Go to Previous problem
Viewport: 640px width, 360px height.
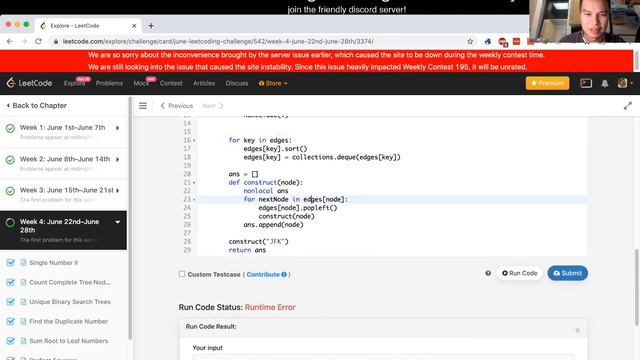coord(177,106)
